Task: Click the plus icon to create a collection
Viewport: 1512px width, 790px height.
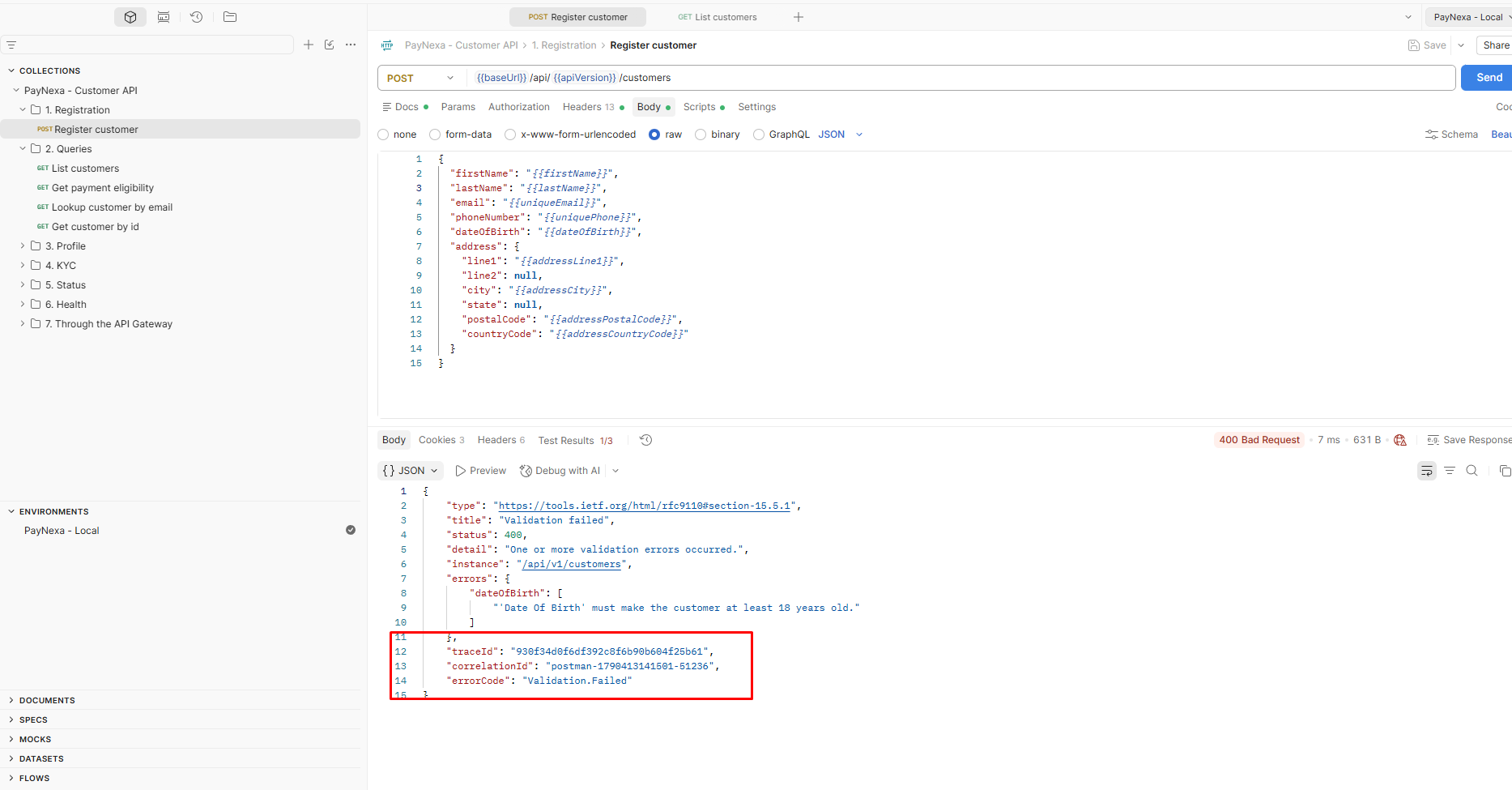Action: (x=309, y=45)
